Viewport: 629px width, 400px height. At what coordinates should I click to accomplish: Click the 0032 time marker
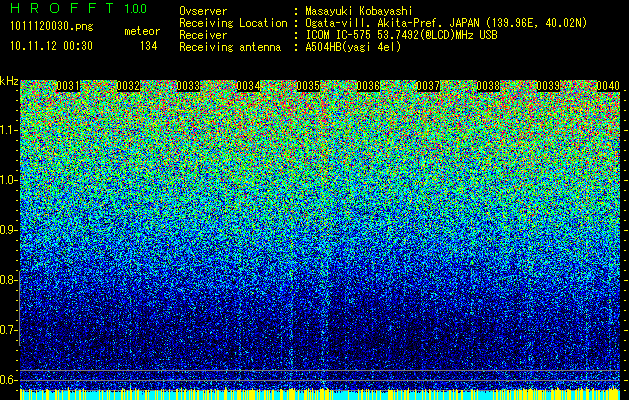coord(128,86)
